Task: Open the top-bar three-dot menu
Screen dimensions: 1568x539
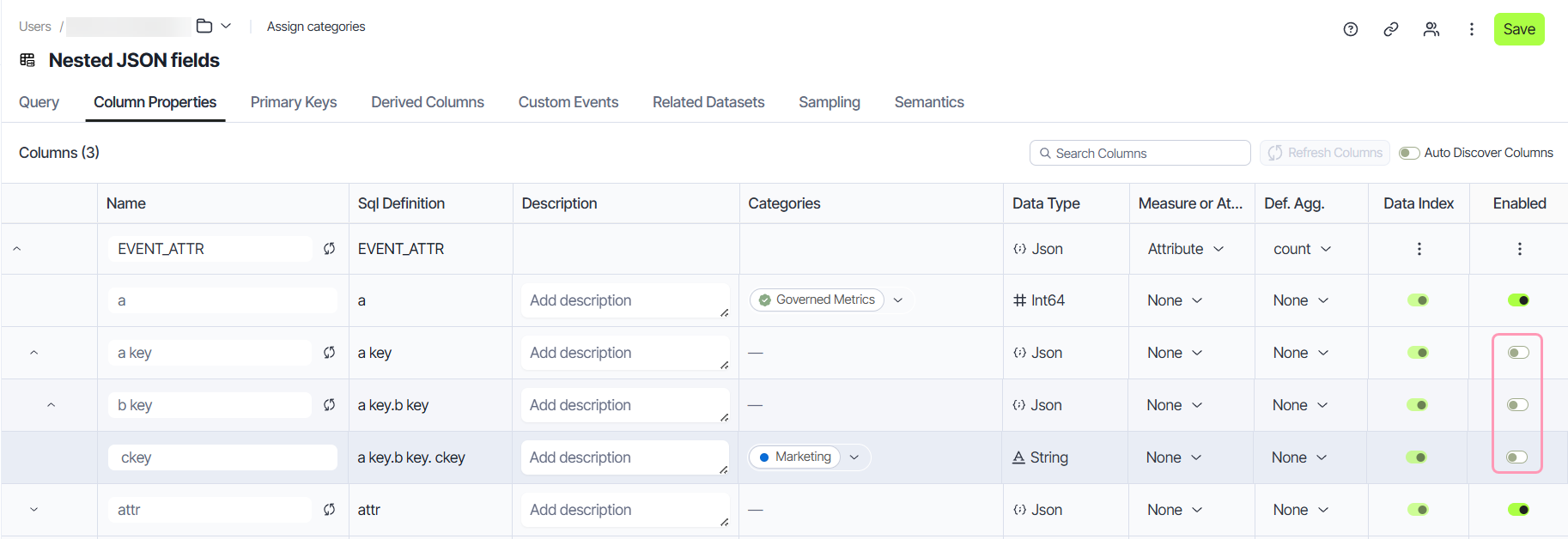Action: [1472, 29]
